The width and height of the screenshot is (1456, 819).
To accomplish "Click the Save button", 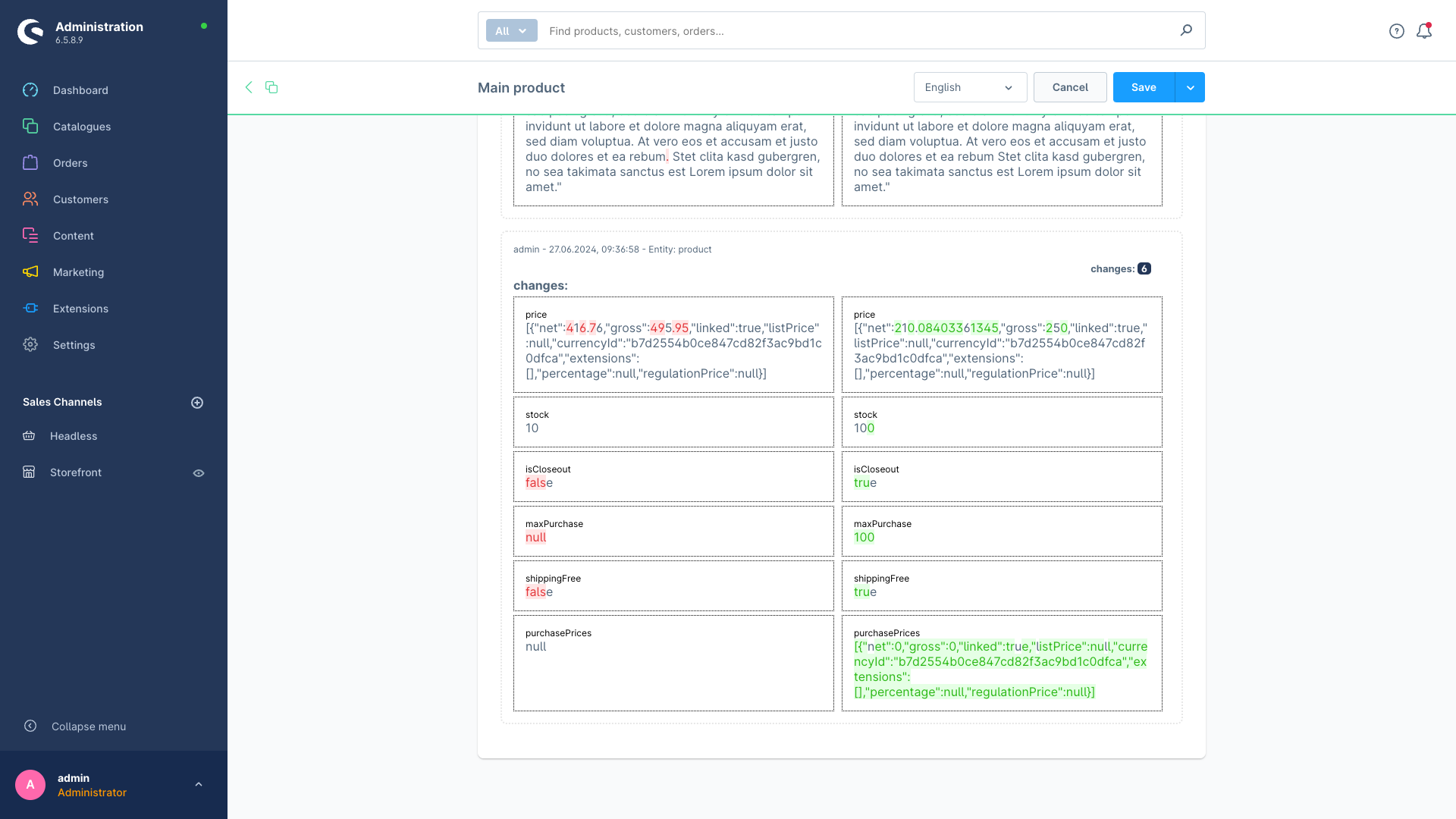I will pos(1144,88).
